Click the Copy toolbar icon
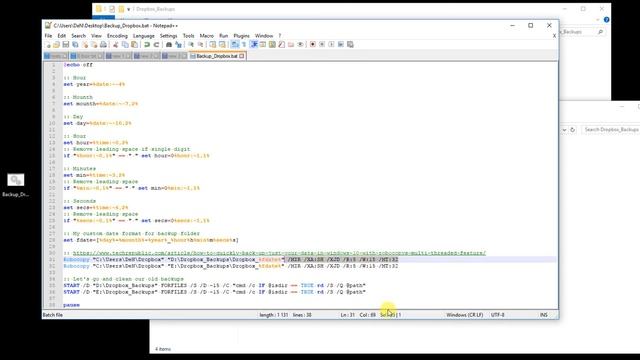 [x=124, y=44]
